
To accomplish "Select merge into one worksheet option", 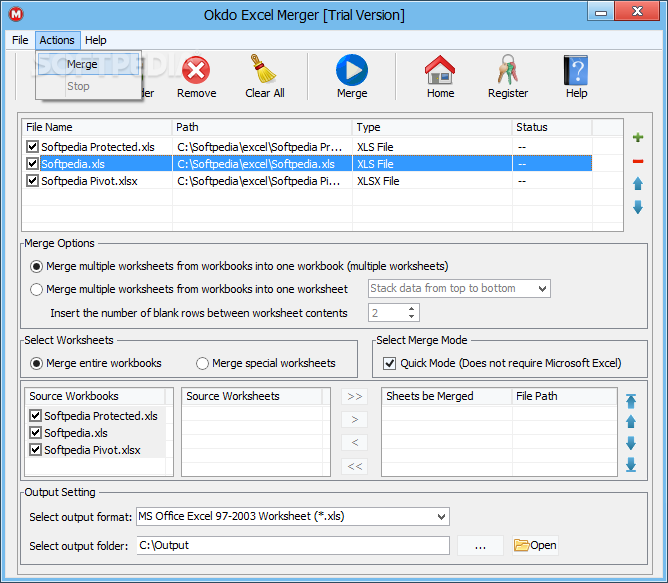I will 36,289.
